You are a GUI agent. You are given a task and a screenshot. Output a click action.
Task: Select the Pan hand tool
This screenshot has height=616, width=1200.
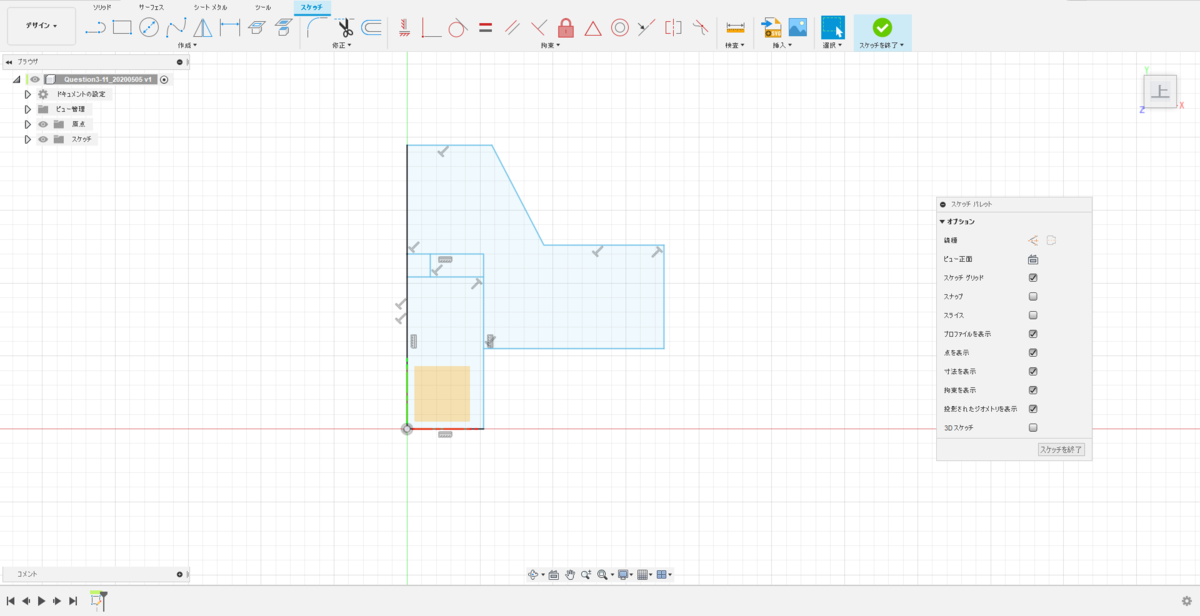[570, 574]
